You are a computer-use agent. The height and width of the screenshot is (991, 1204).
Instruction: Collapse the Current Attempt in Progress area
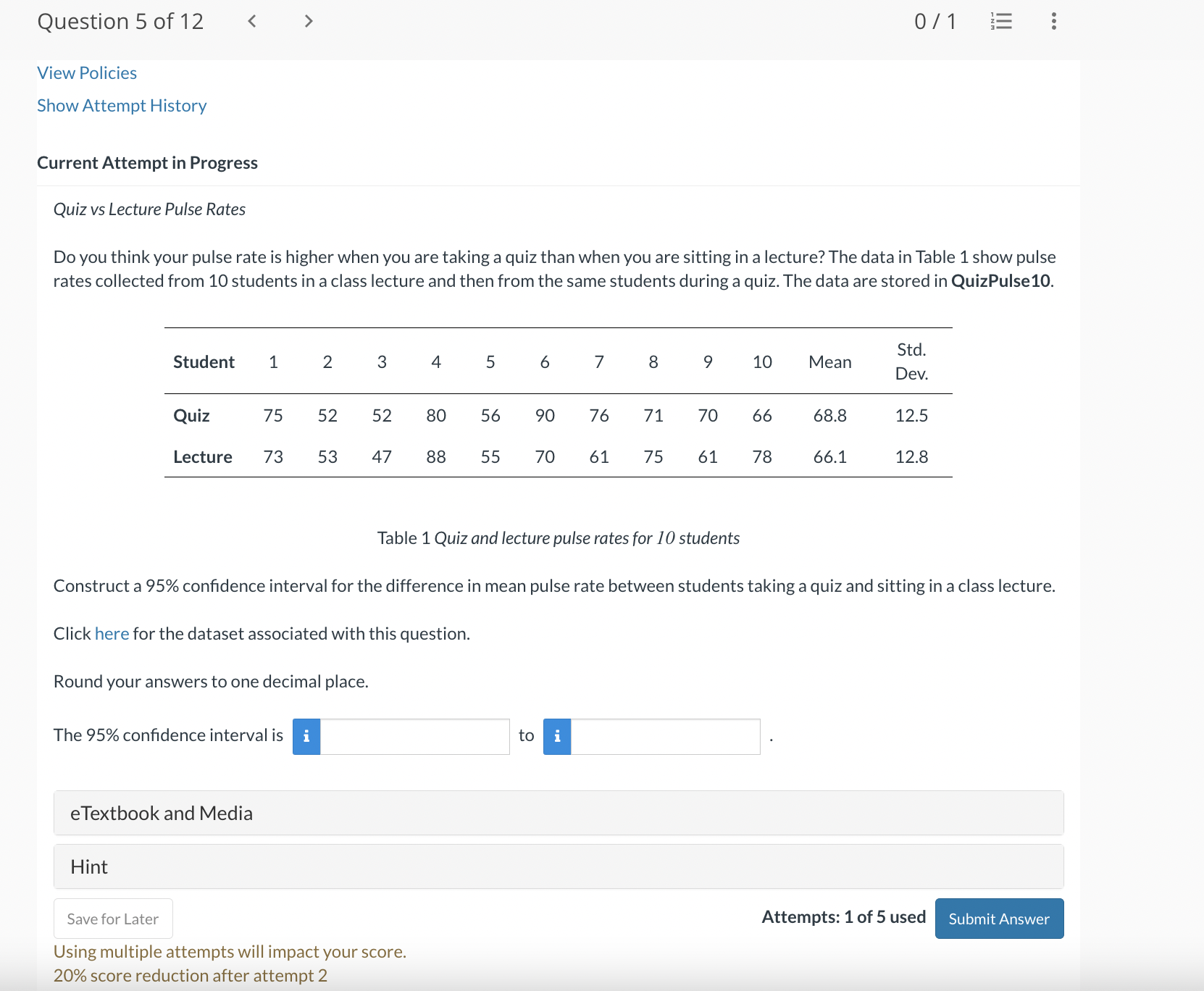[147, 162]
